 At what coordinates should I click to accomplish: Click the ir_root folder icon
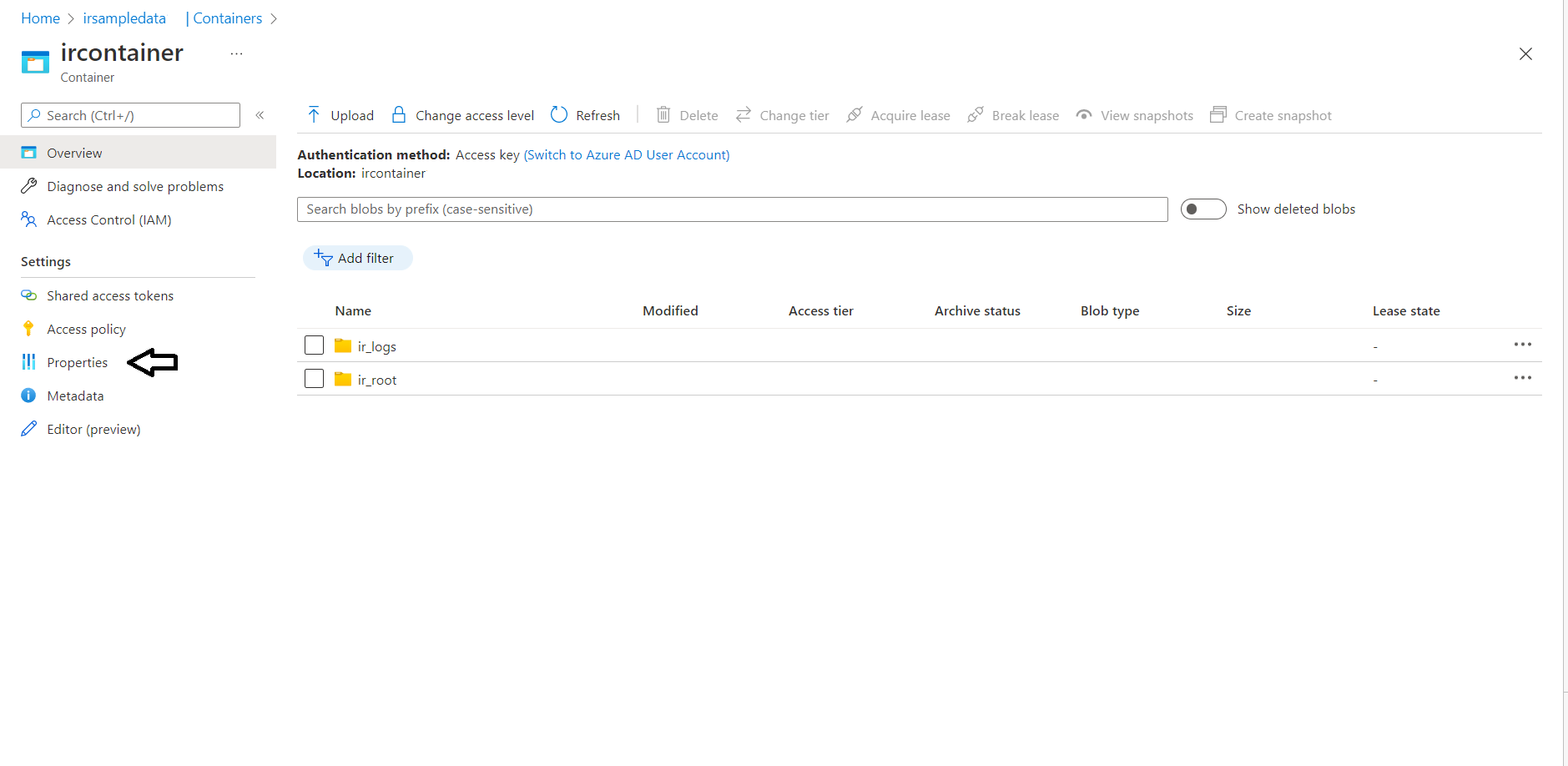coord(343,379)
